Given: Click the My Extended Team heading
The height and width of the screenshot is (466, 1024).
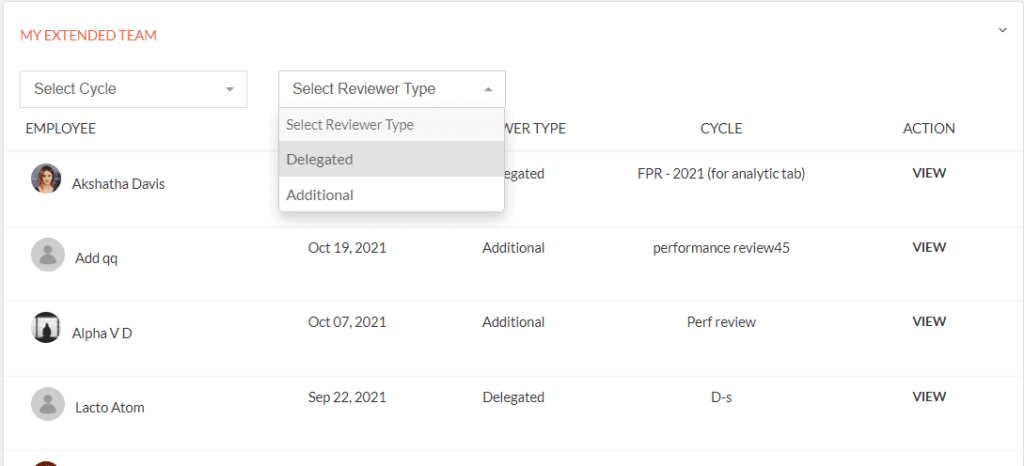Looking at the screenshot, I should point(88,35).
